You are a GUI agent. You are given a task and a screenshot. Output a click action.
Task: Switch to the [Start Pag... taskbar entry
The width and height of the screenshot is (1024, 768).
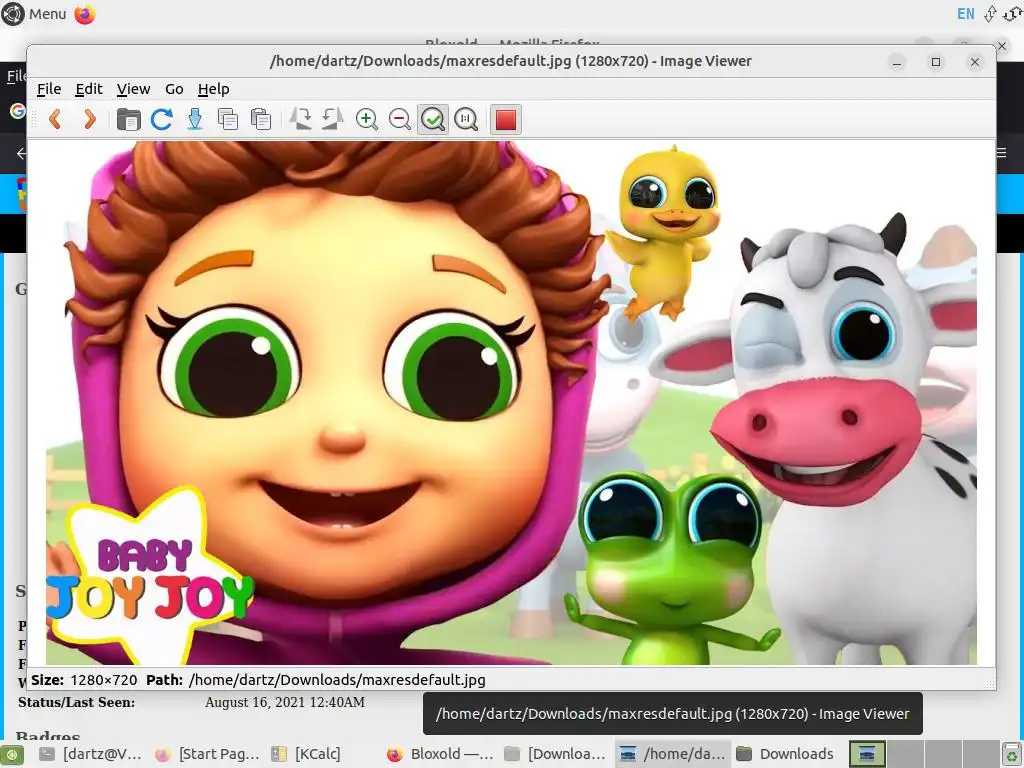pos(208,754)
